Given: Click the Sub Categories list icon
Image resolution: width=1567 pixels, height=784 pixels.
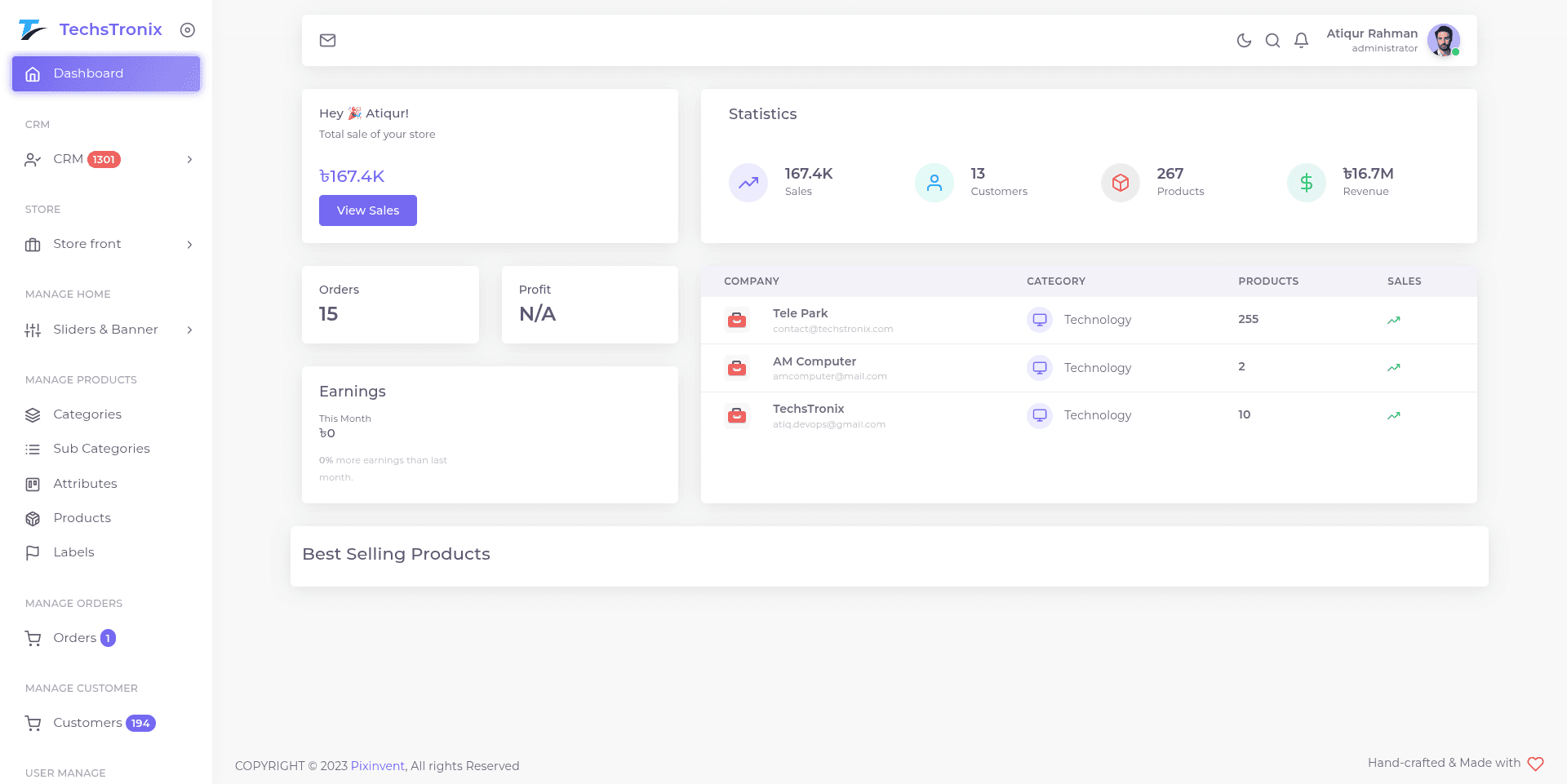Looking at the screenshot, I should [x=33, y=449].
